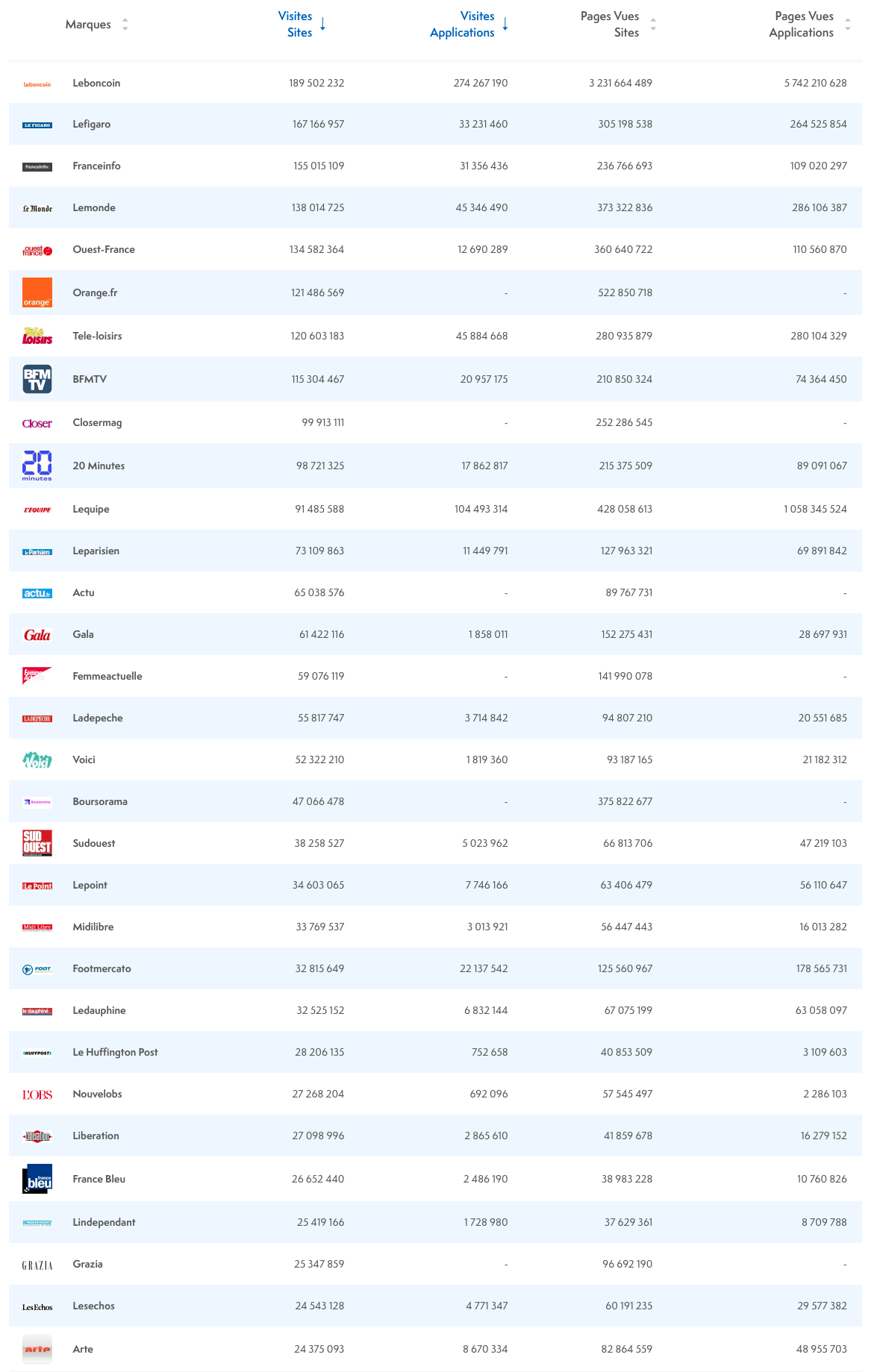874x1372 pixels.
Task: Sort by Pages Vues Applications arrows
Action: pos(848,25)
